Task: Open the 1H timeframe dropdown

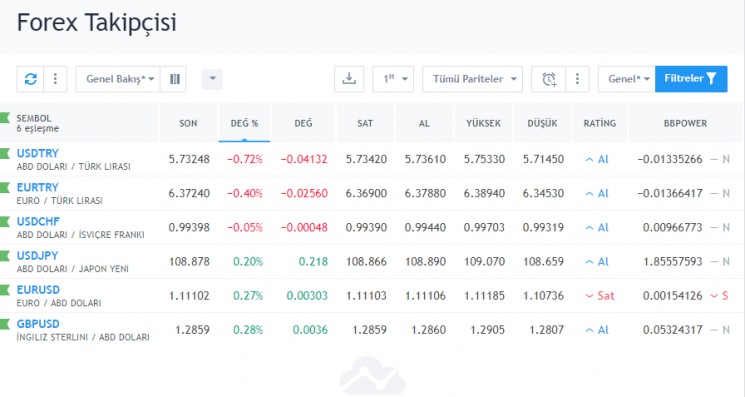Action: click(393, 79)
